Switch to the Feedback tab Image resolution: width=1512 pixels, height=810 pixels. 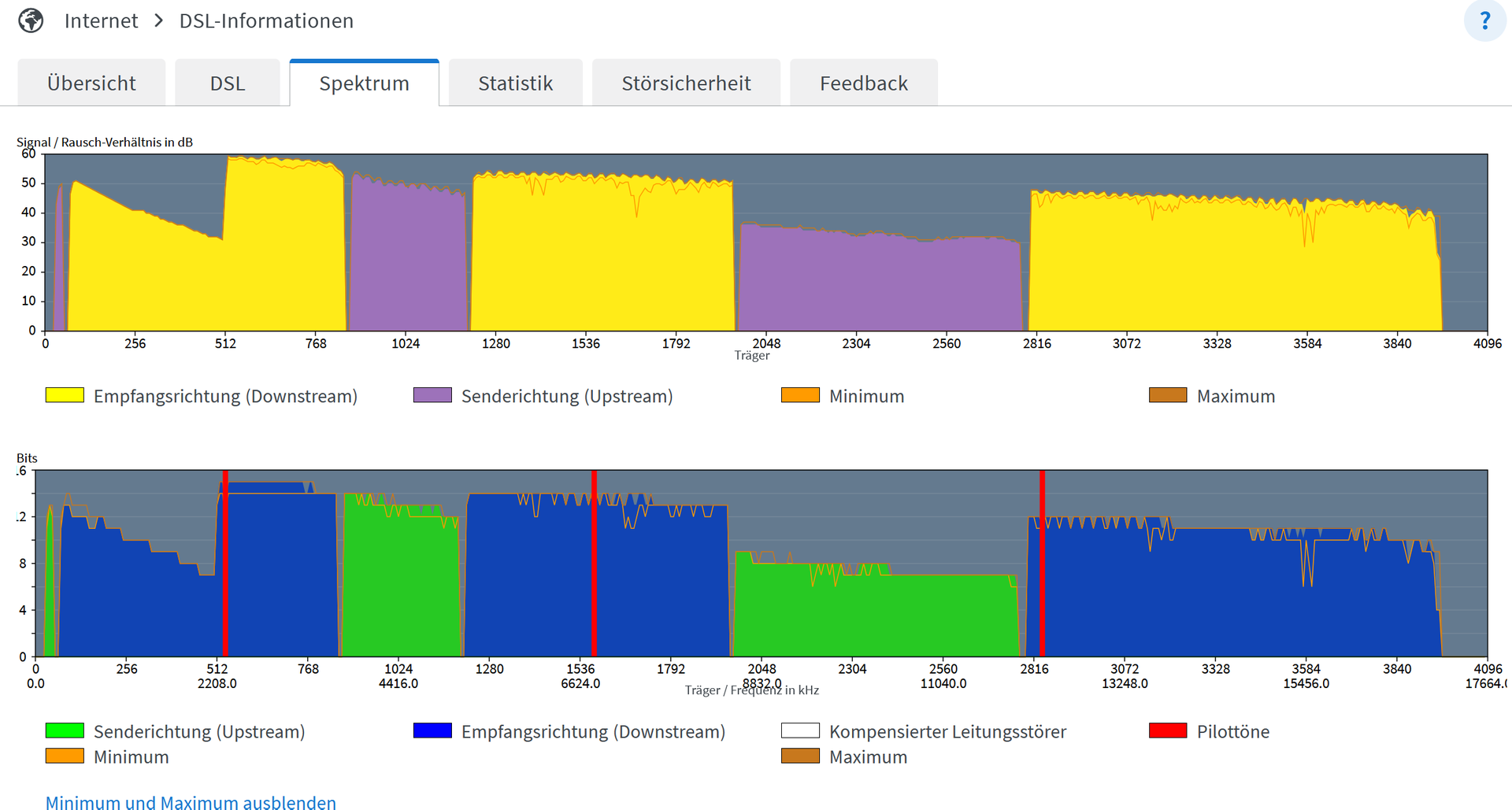tap(863, 83)
